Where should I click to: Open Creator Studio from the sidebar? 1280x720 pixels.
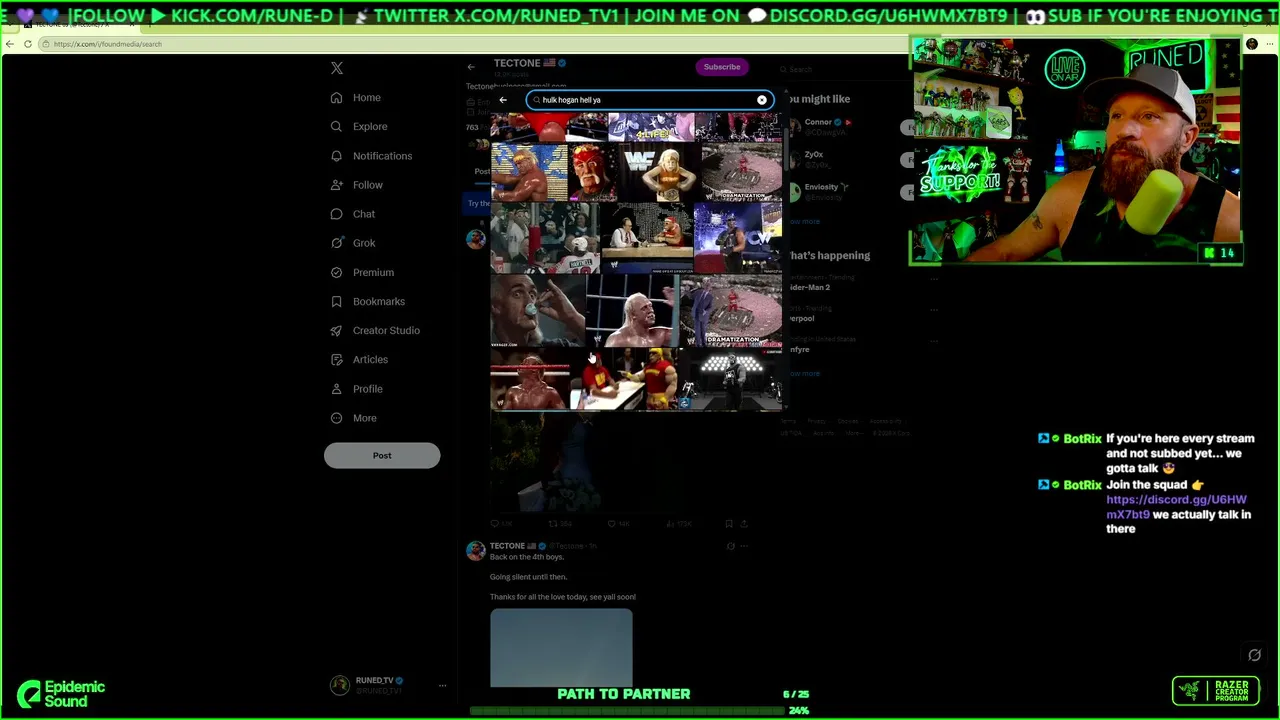pyautogui.click(x=375, y=330)
